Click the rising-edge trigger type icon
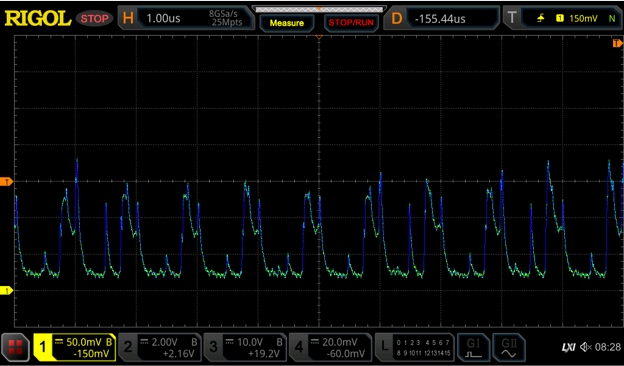Image resolution: width=624 pixels, height=366 pixels. click(x=541, y=18)
